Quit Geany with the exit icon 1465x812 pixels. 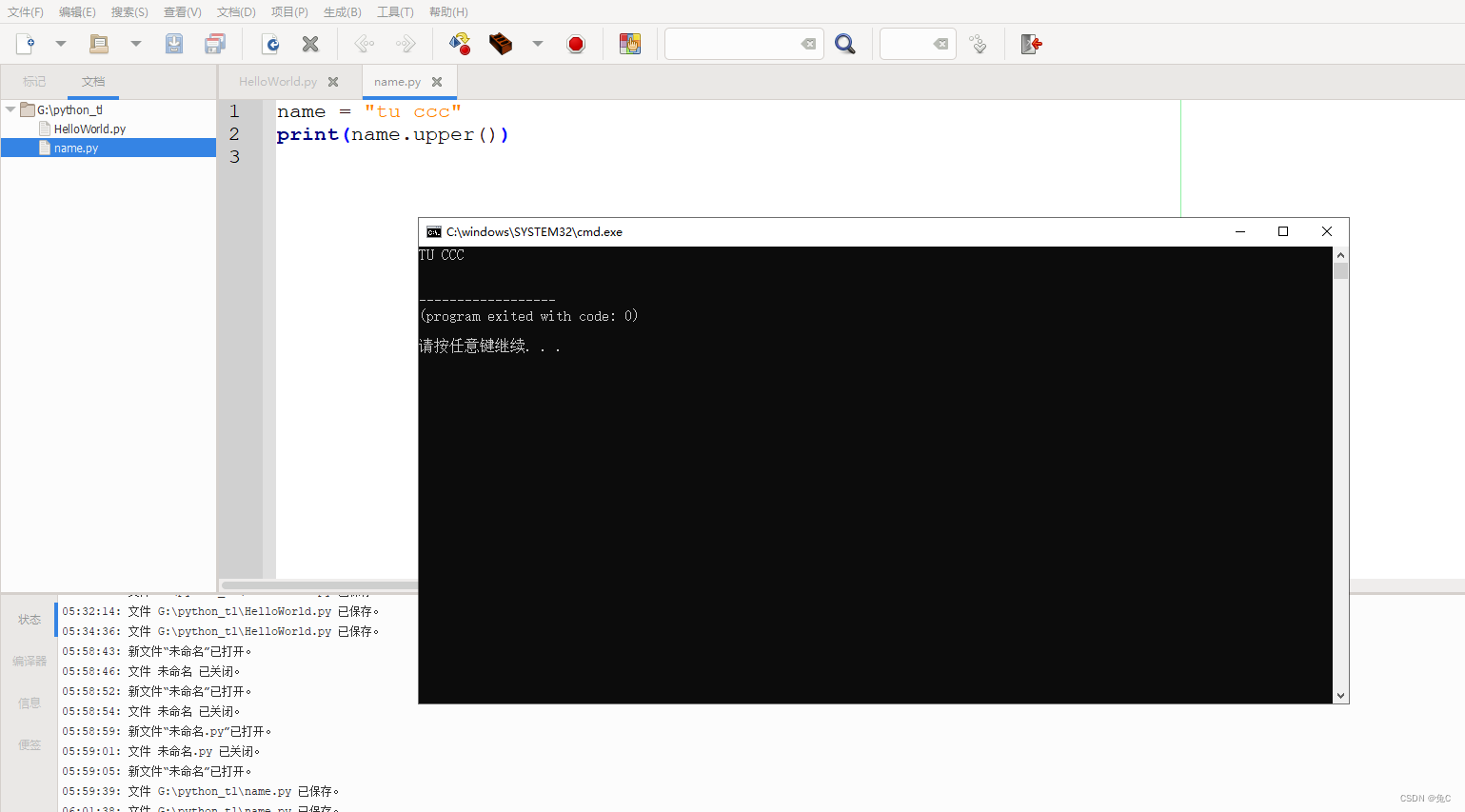[x=1032, y=44]
